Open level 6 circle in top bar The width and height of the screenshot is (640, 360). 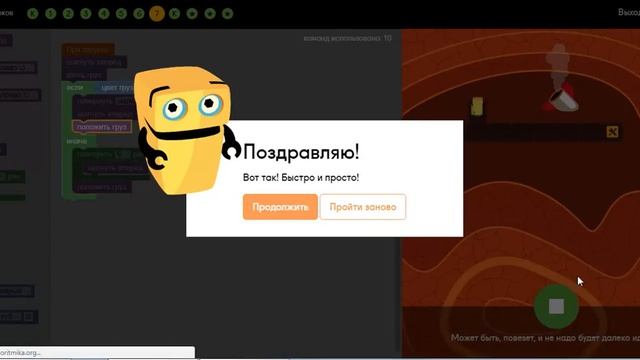pos(139,13)
